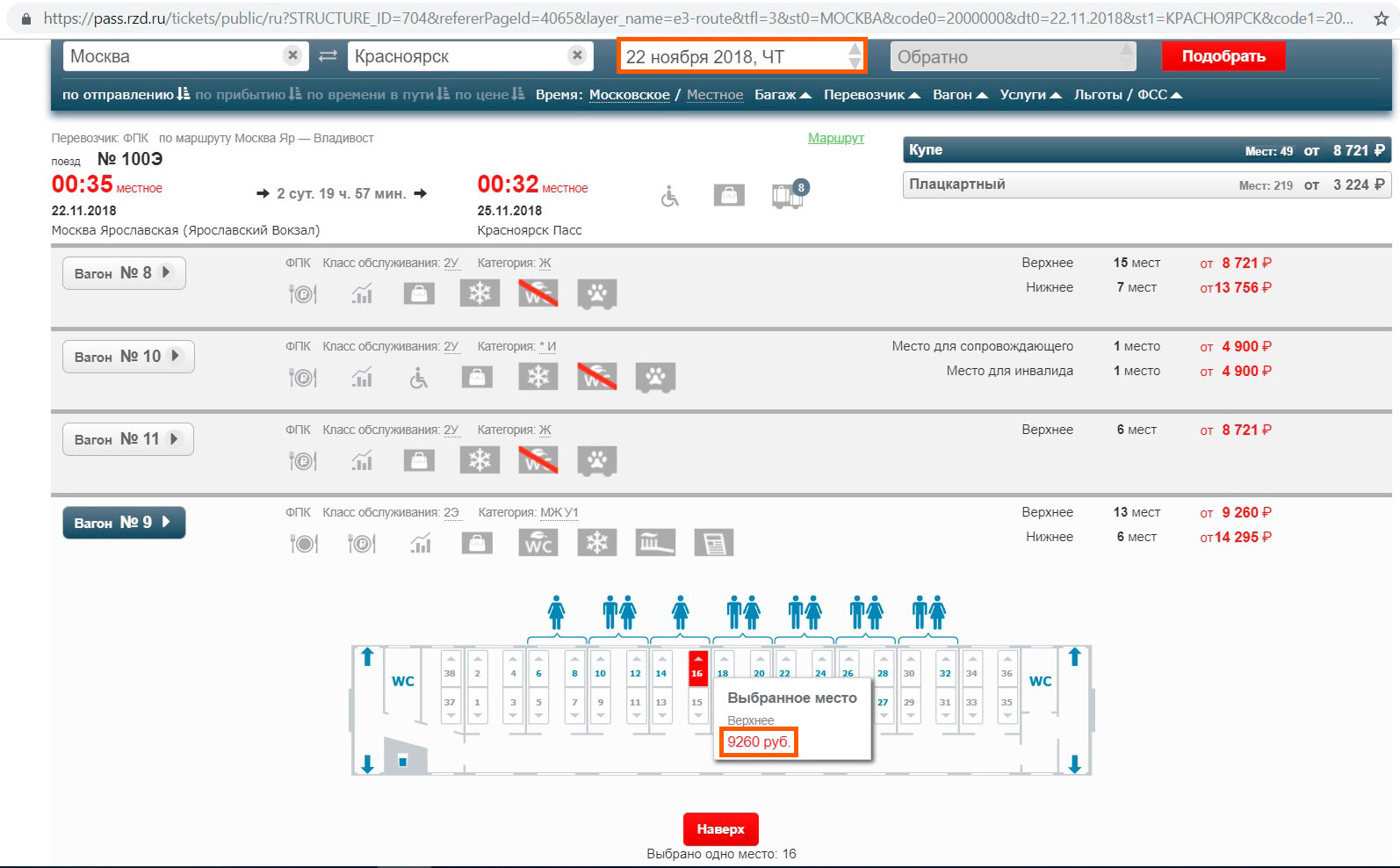This screenshot has height=868, width=1400.
Task: Click the pets paw icon in Вагон № 11 row
Action: (597, 460)
